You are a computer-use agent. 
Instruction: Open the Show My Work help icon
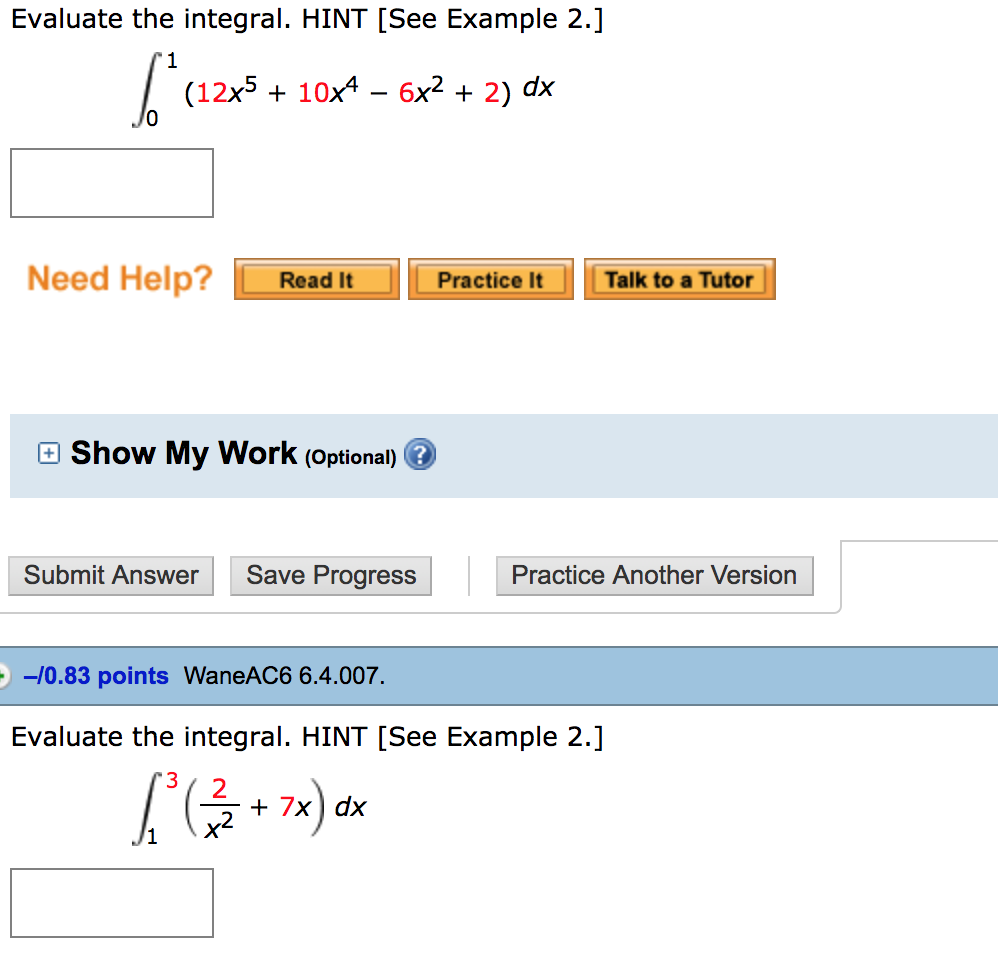click(420, 454)
